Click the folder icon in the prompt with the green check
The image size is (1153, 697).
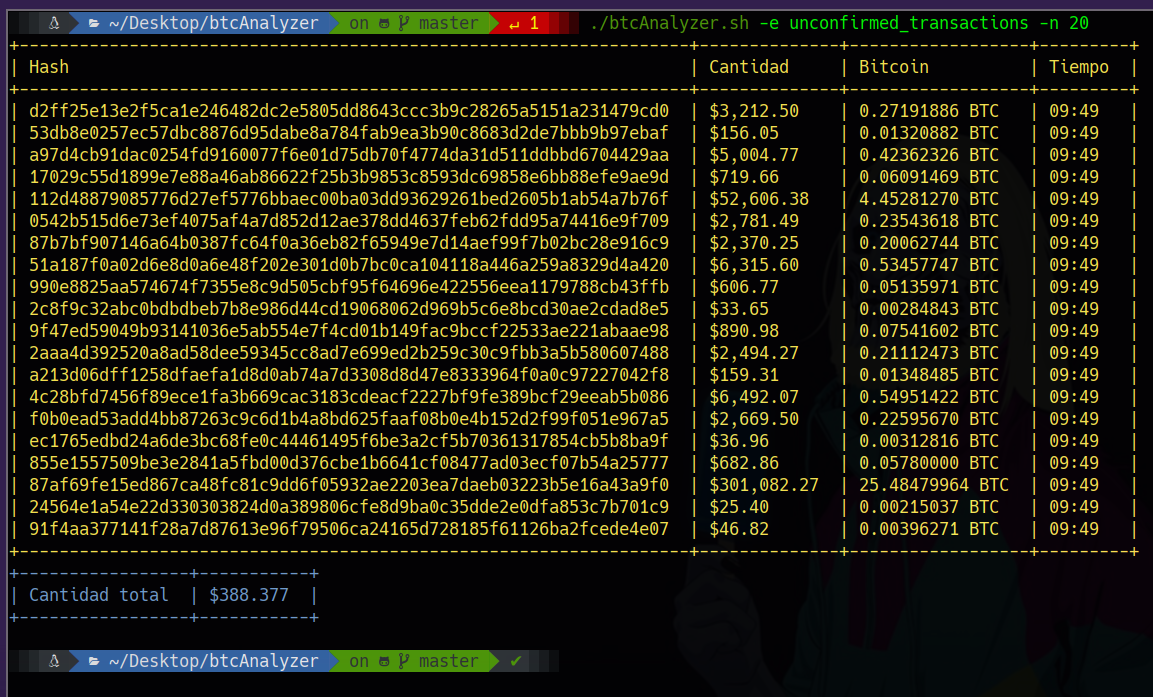94,662
